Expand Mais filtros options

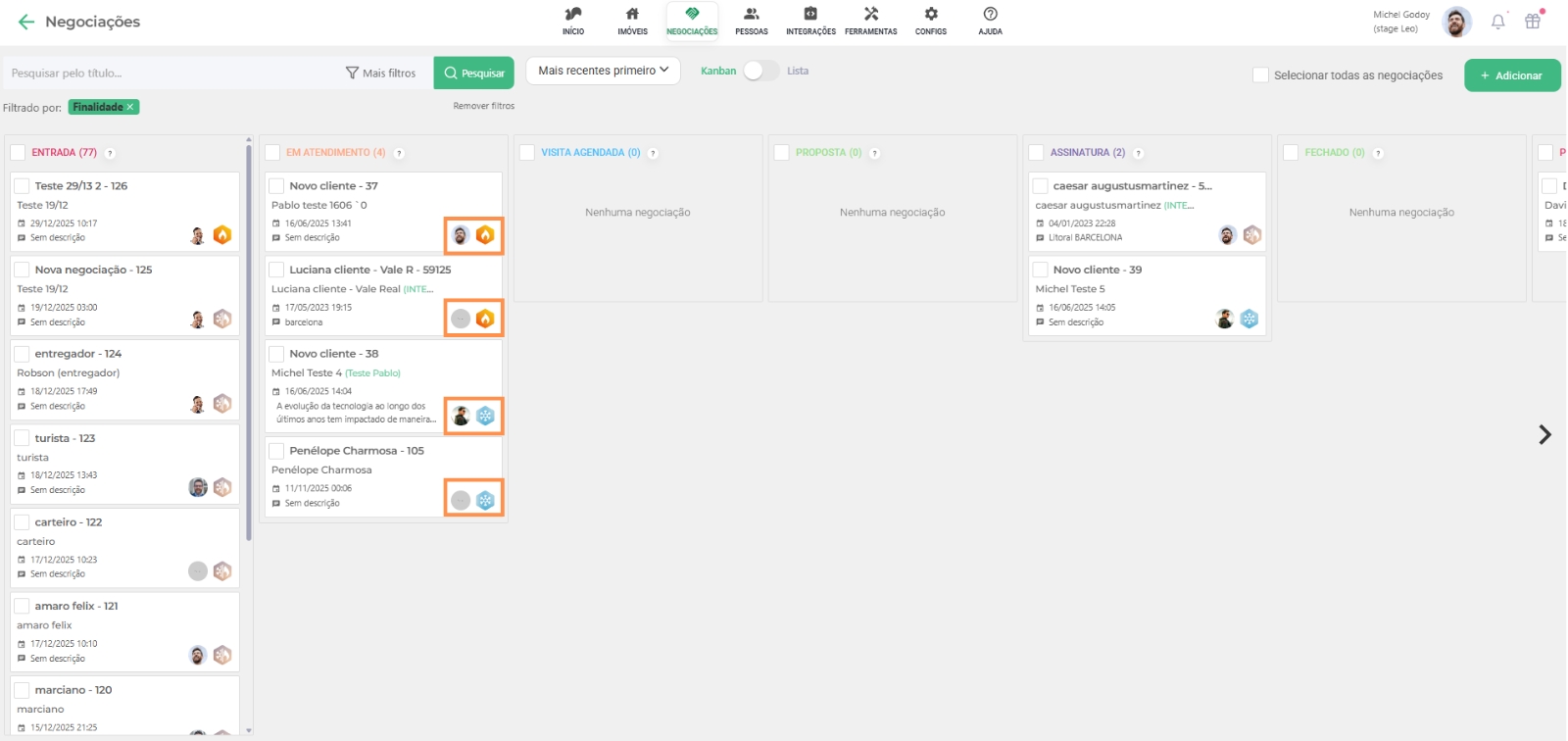381,74
